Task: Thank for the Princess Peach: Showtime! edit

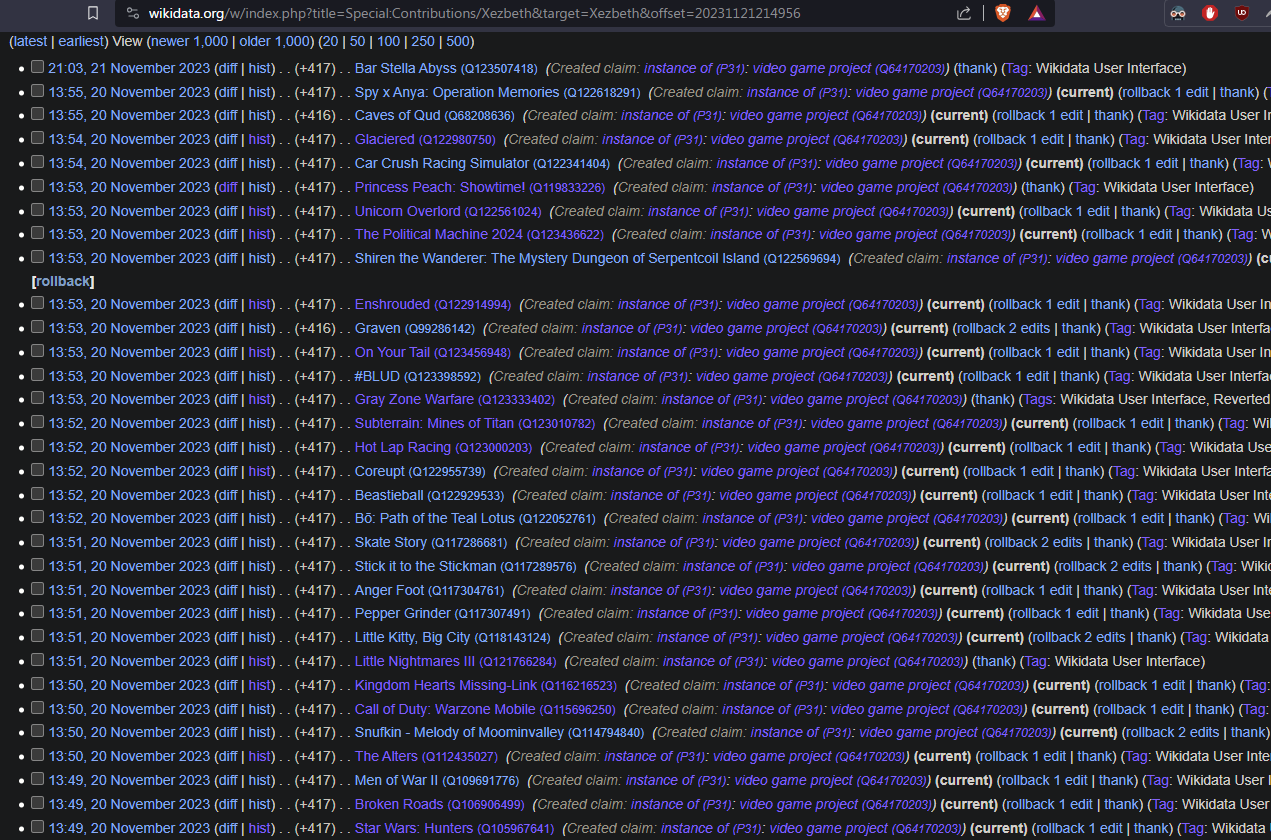Action: click(x=1044, y=187)
